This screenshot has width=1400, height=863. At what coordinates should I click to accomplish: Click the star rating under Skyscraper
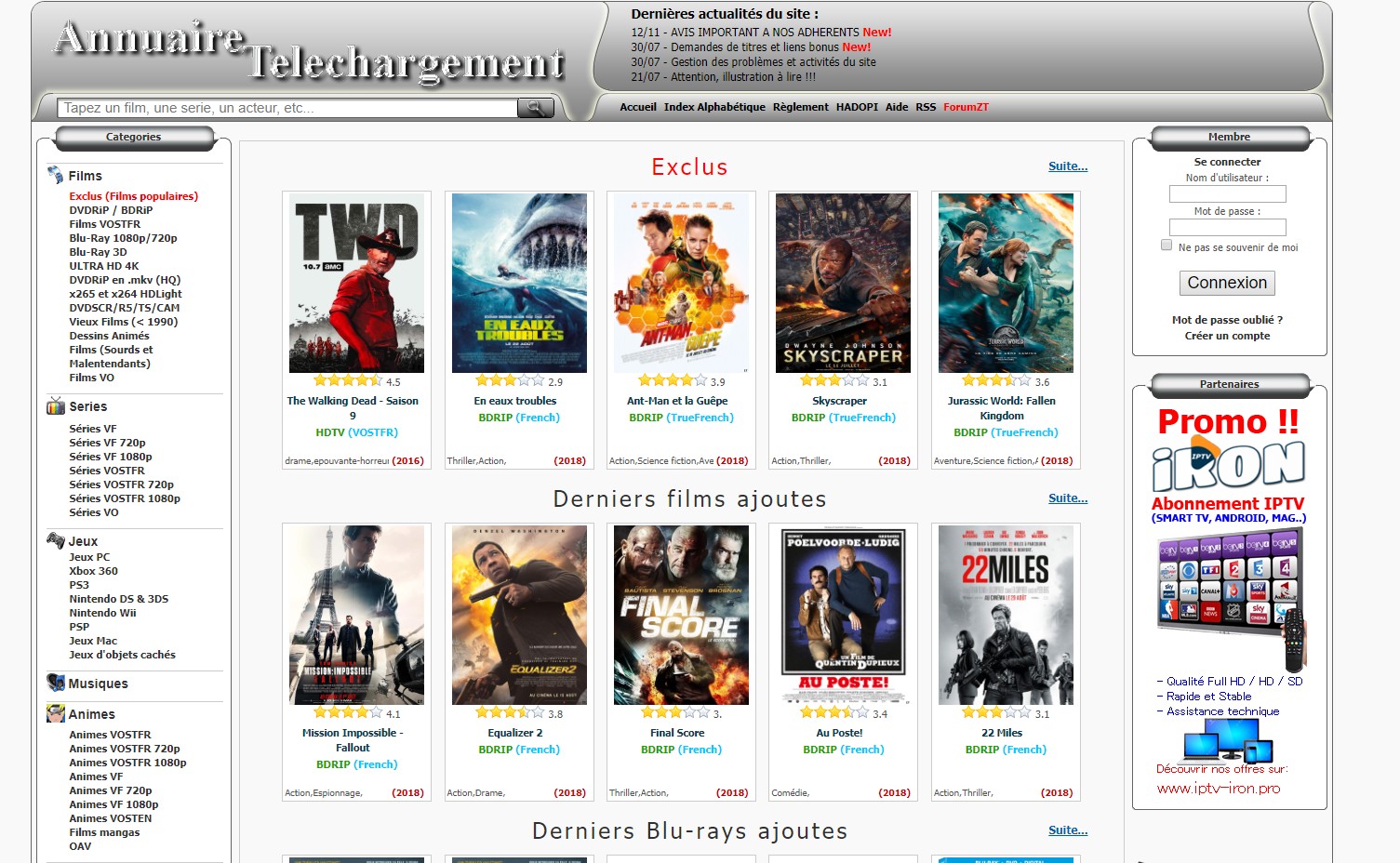click(834, 381)
